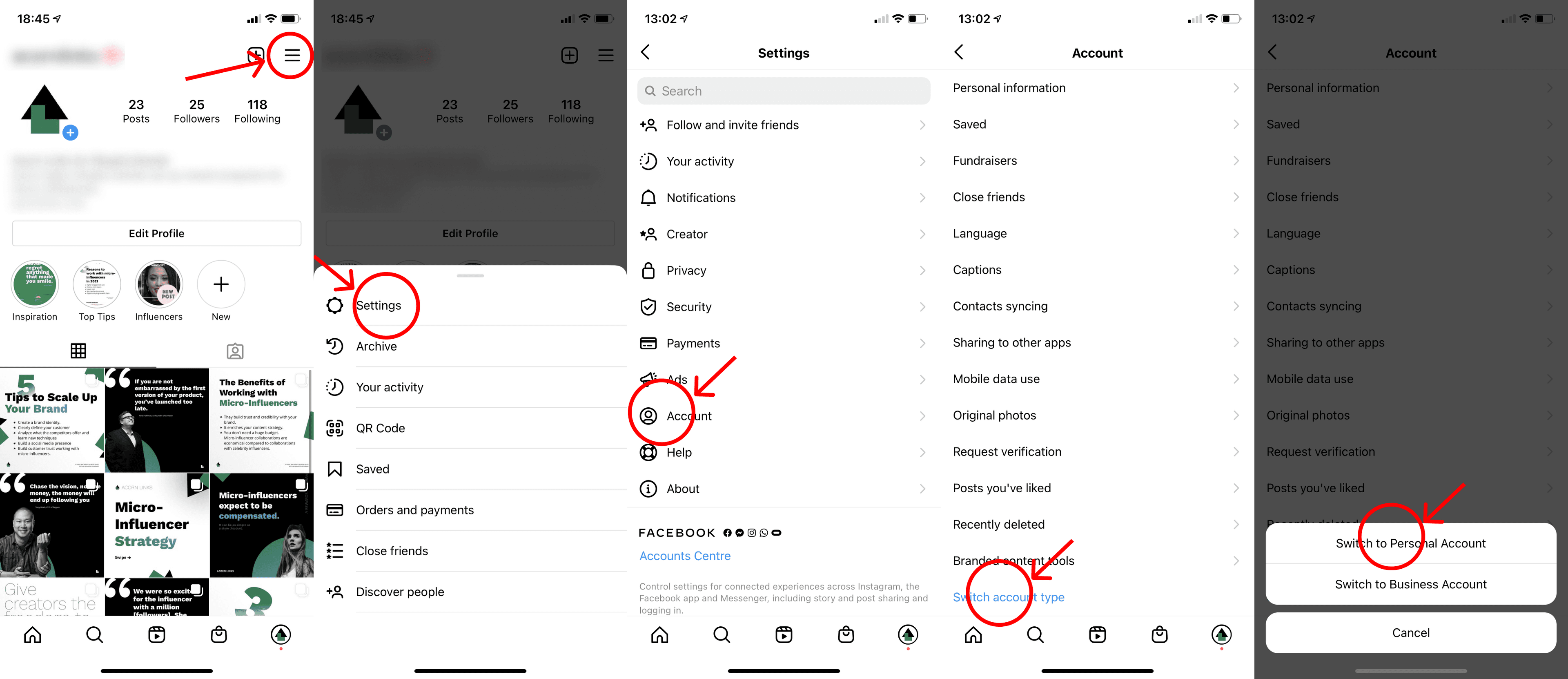Open the Accounts Centre link
This screenshot has height=679, width=1568.
[685, 555]
